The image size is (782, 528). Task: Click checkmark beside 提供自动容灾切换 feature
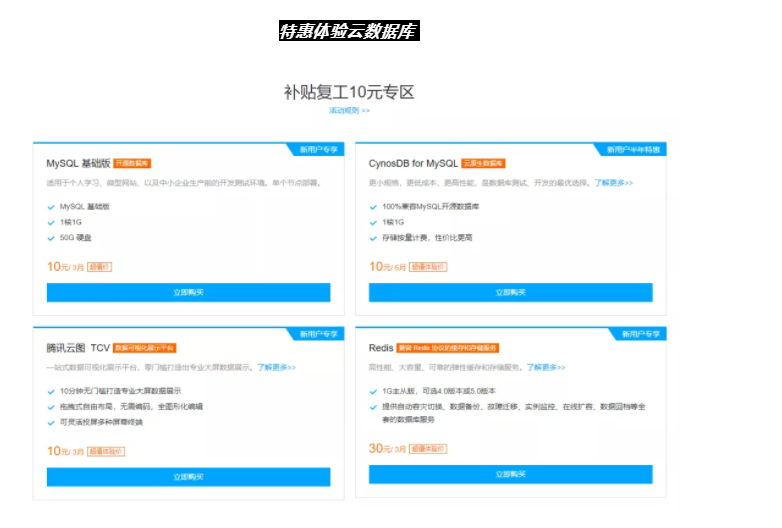373,407
